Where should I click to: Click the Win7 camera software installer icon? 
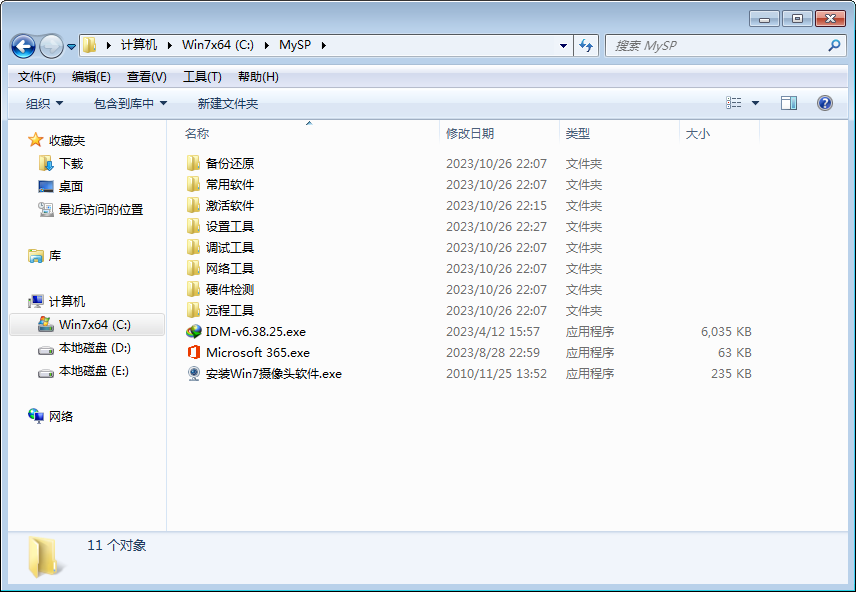[194, 374]
